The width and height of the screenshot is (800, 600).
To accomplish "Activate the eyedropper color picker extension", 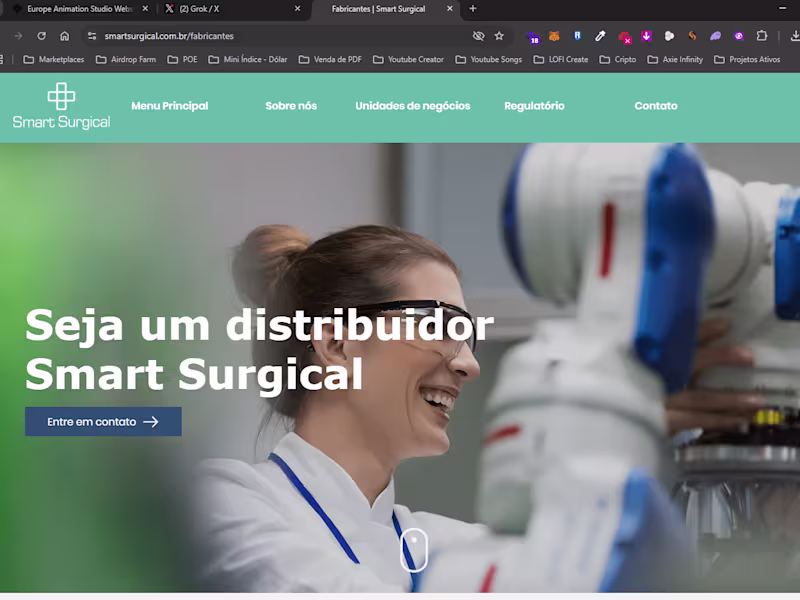I will pyautogui.click(x=600, y=36).
